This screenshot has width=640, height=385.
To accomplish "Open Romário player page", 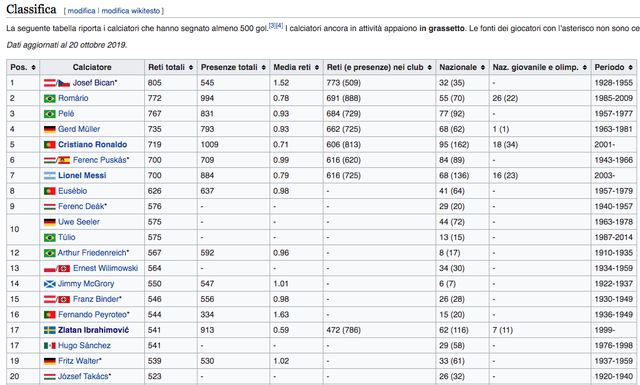I will coord(73,98).
